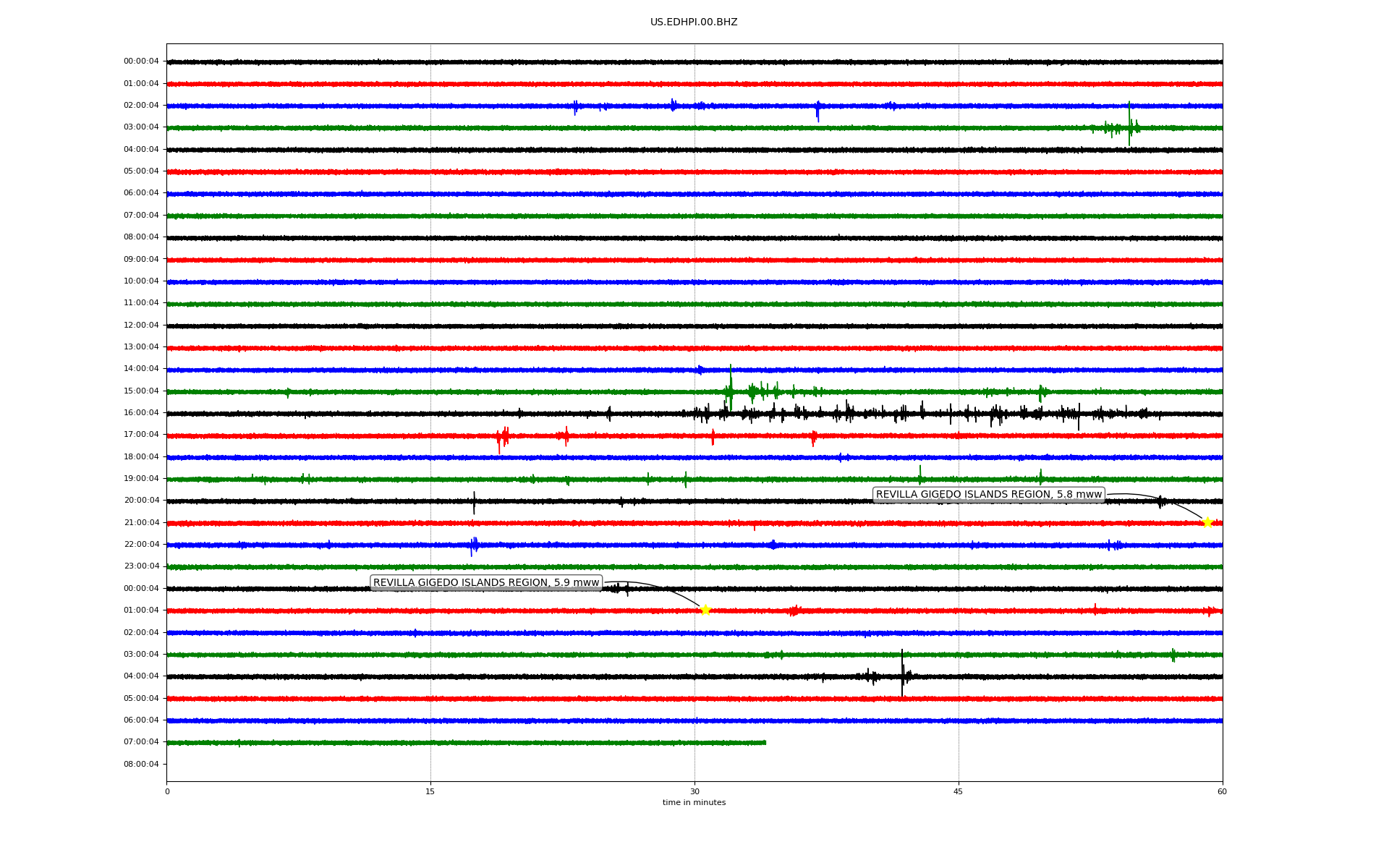
Task: Click the 14:00:04 row label
Action: (x=141, y=368)
